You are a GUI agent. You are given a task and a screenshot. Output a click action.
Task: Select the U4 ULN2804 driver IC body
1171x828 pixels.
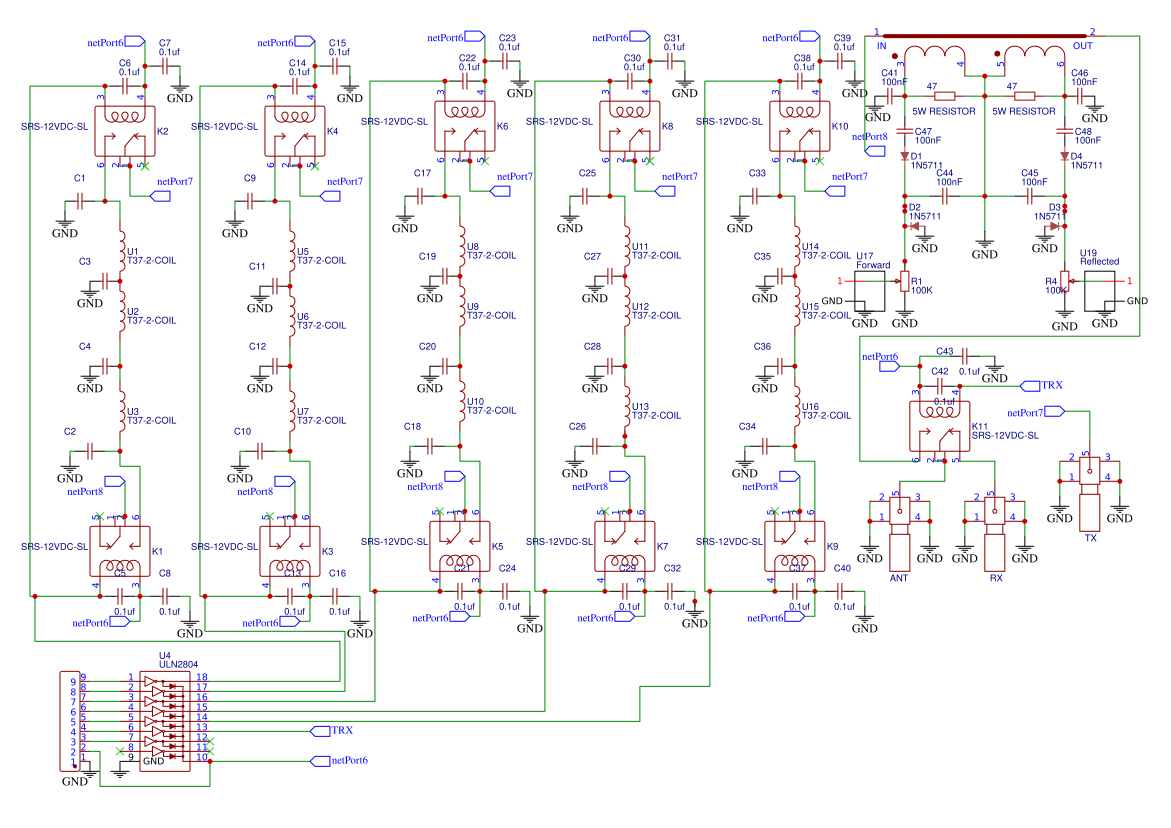pyautogui.click(x=165, y=721)
